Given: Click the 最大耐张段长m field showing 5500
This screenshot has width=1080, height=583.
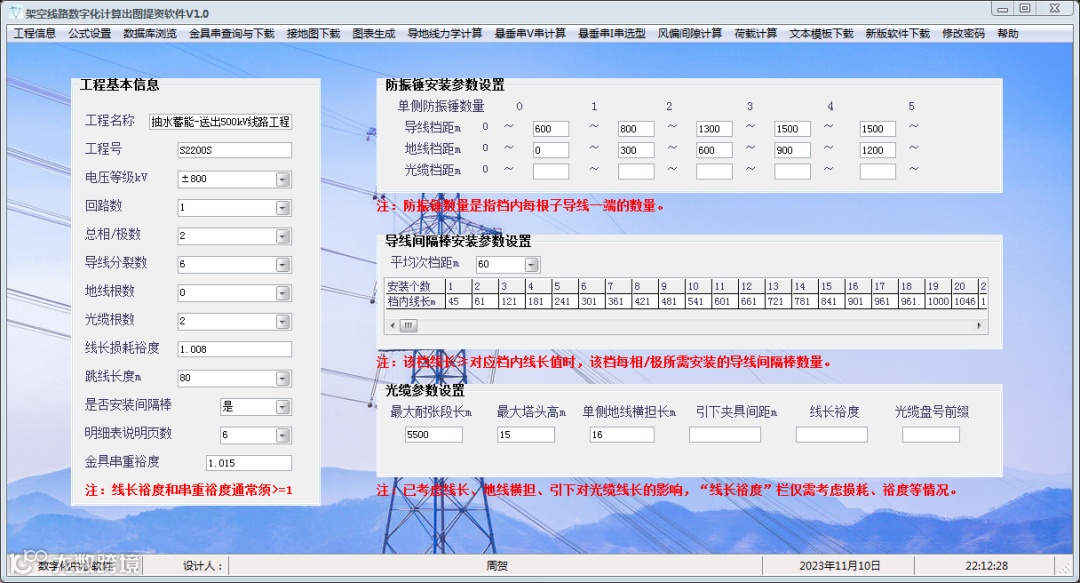Looking at the screenshot, I should (x=434, y=435).
